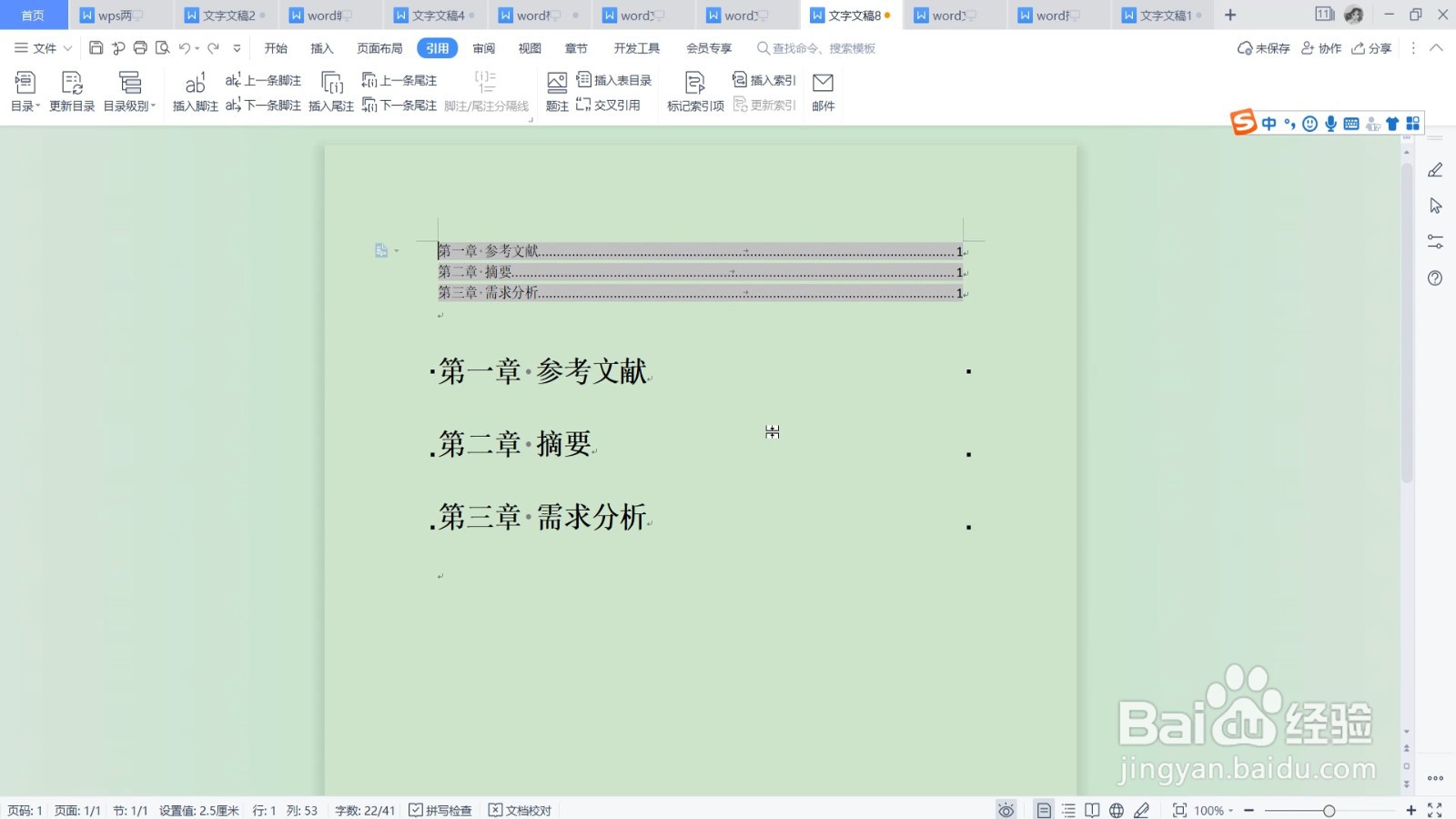Click the undo arrow icon
The image size is (1456, 819).
click(x=185, y=48)
